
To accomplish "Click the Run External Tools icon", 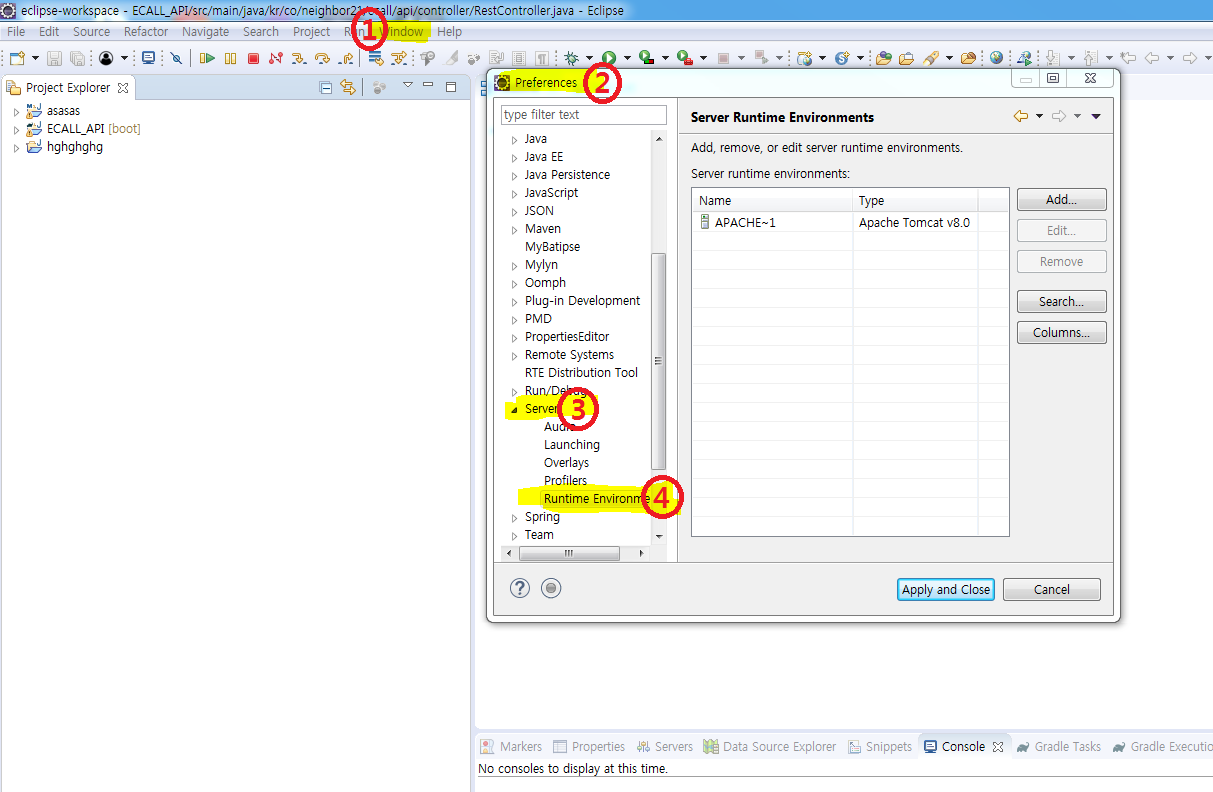I will (x=685, y=58).
